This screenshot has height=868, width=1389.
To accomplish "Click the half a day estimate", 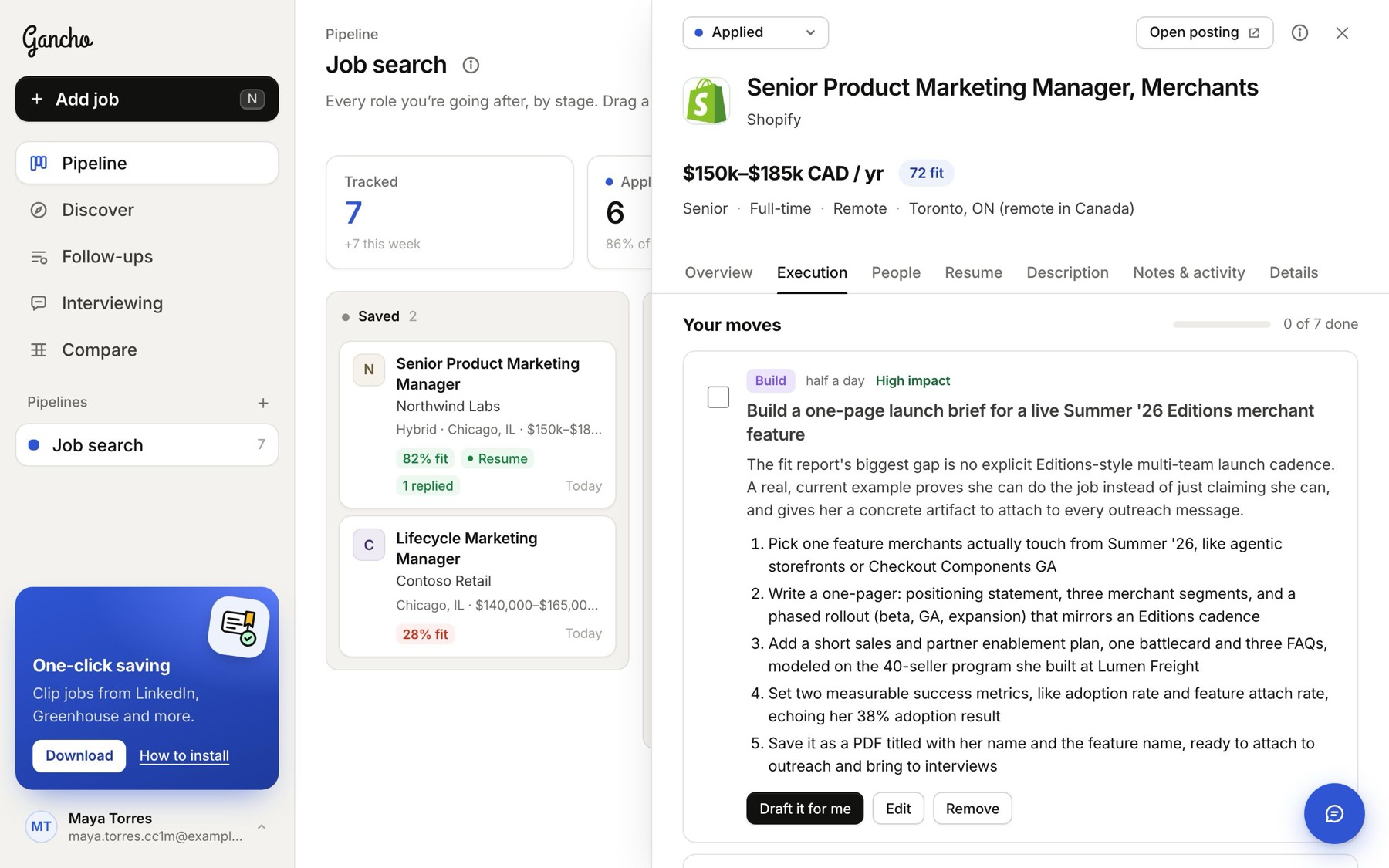I will click(835, 380).
